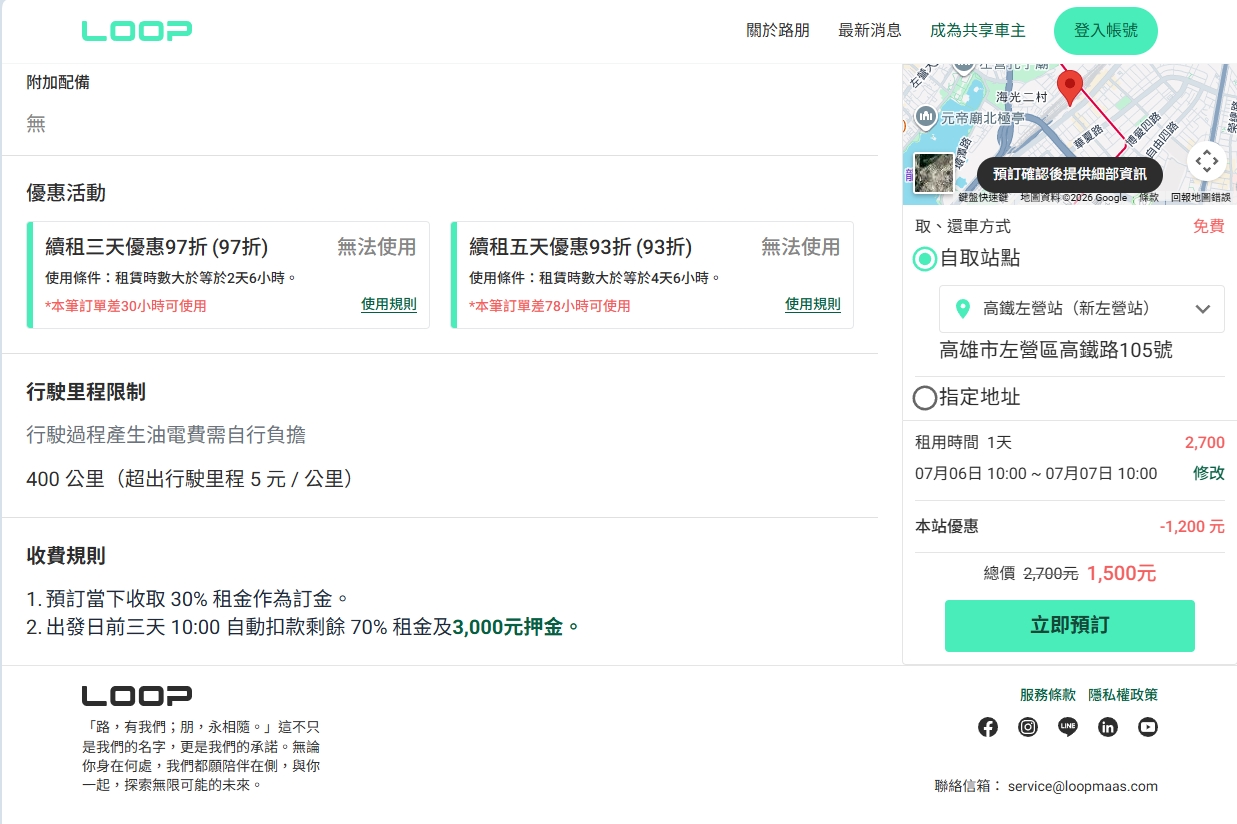Click the 預訂確認後提供細部資訊 map banner
The width and height of the screenshot is (1237, 824).
click(x=1070, y=174)
